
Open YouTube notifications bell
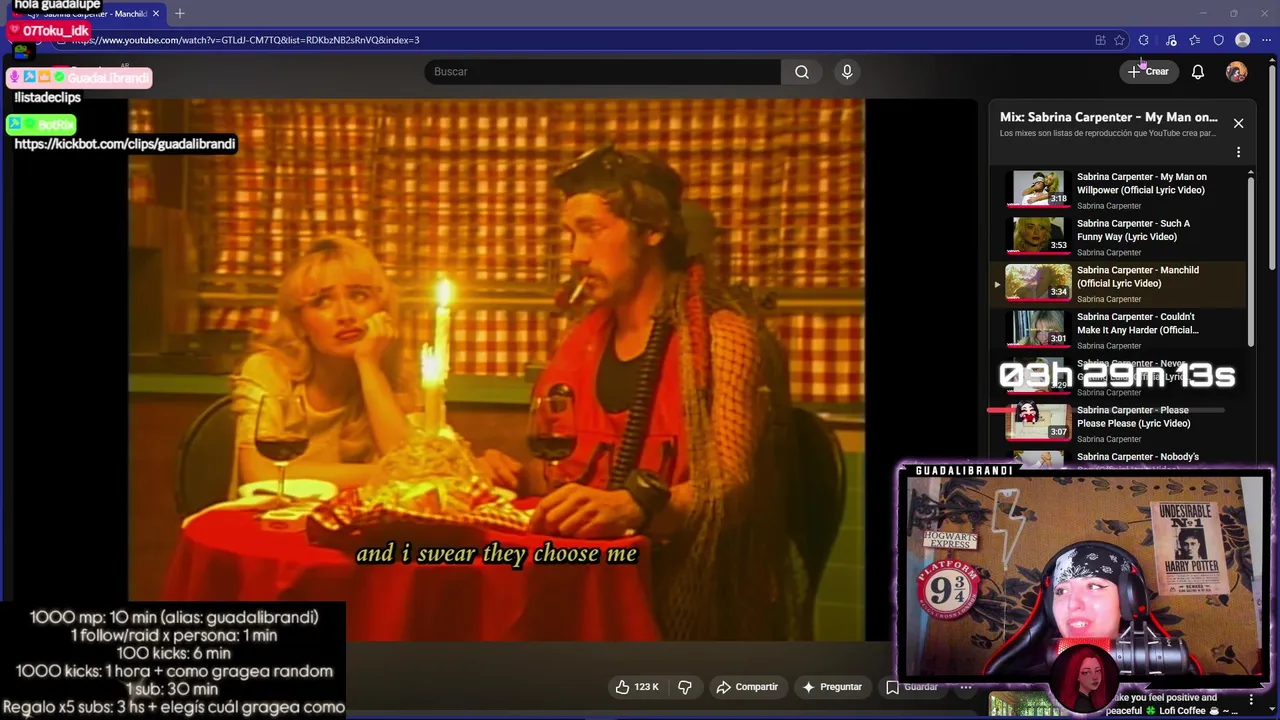pos(1198,72)
